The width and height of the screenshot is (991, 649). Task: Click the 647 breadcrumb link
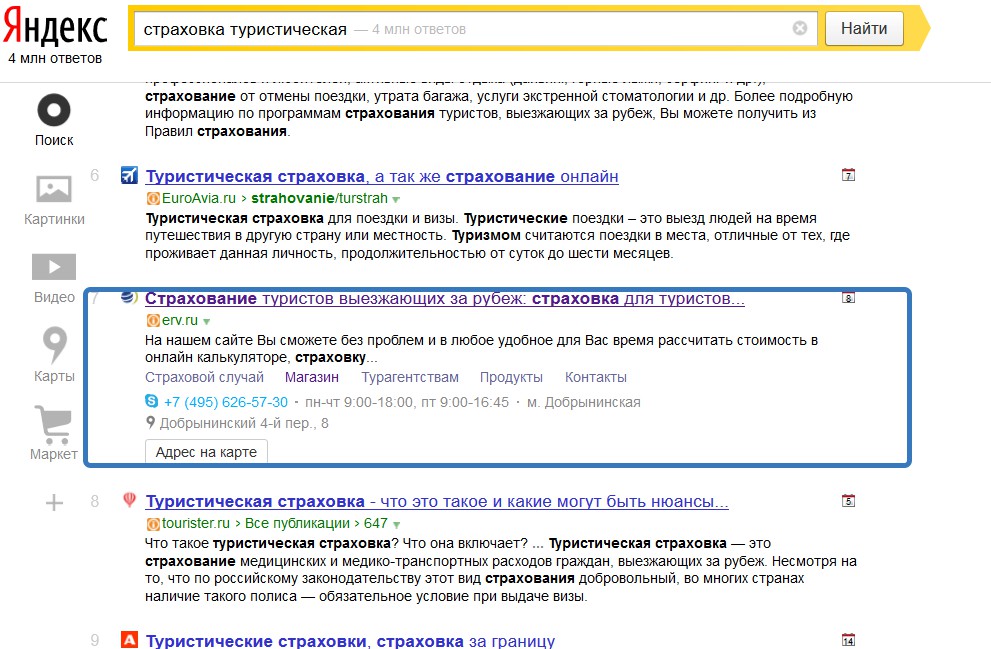(x=375, y=523)
